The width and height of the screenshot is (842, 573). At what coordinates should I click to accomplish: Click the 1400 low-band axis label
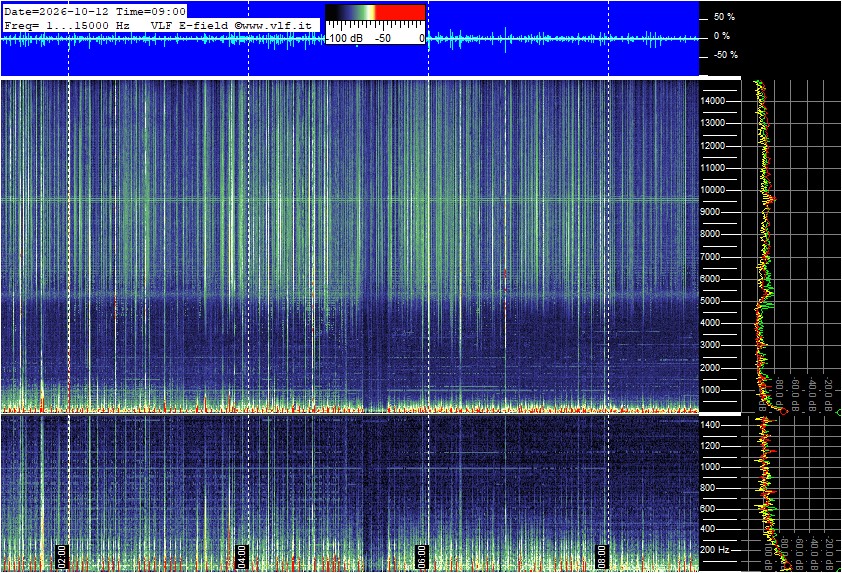[x=710, y=425]
